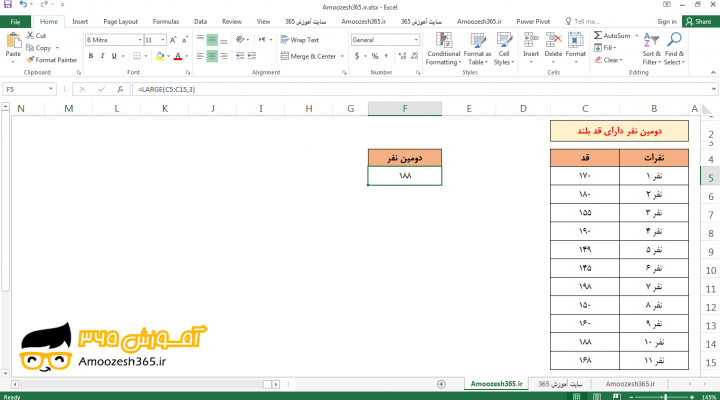Image resolution: width=720 pixels, height=400 pixels.
Task: Click Sign in
Action: (x=667, y=22)
